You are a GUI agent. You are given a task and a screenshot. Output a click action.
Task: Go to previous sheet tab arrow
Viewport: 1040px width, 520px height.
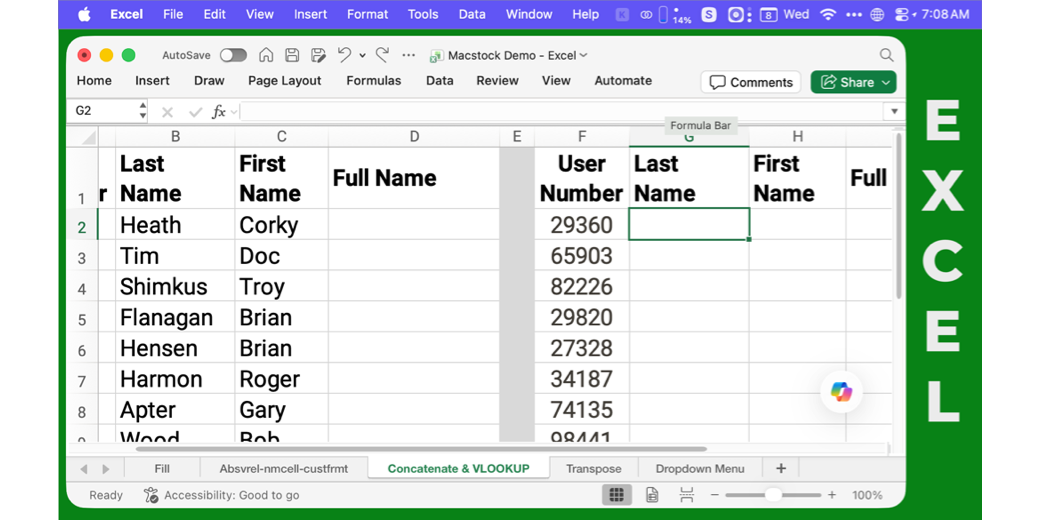pyautogui.click(x=84, y=469)
